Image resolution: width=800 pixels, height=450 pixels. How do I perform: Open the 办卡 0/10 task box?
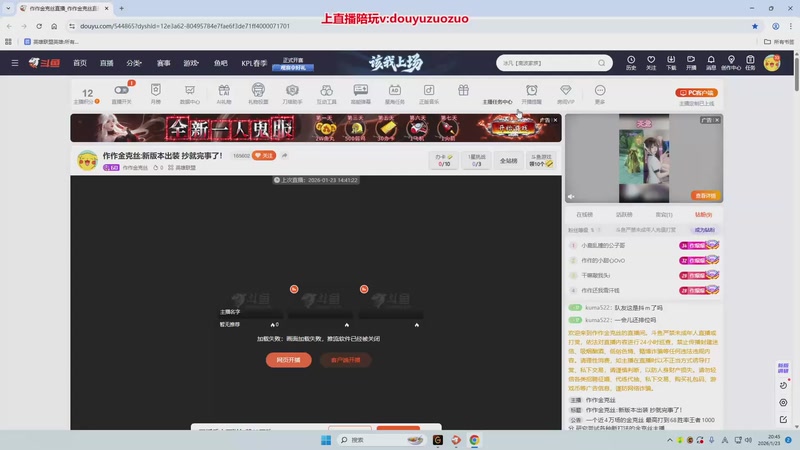click(x=444, y=160)
